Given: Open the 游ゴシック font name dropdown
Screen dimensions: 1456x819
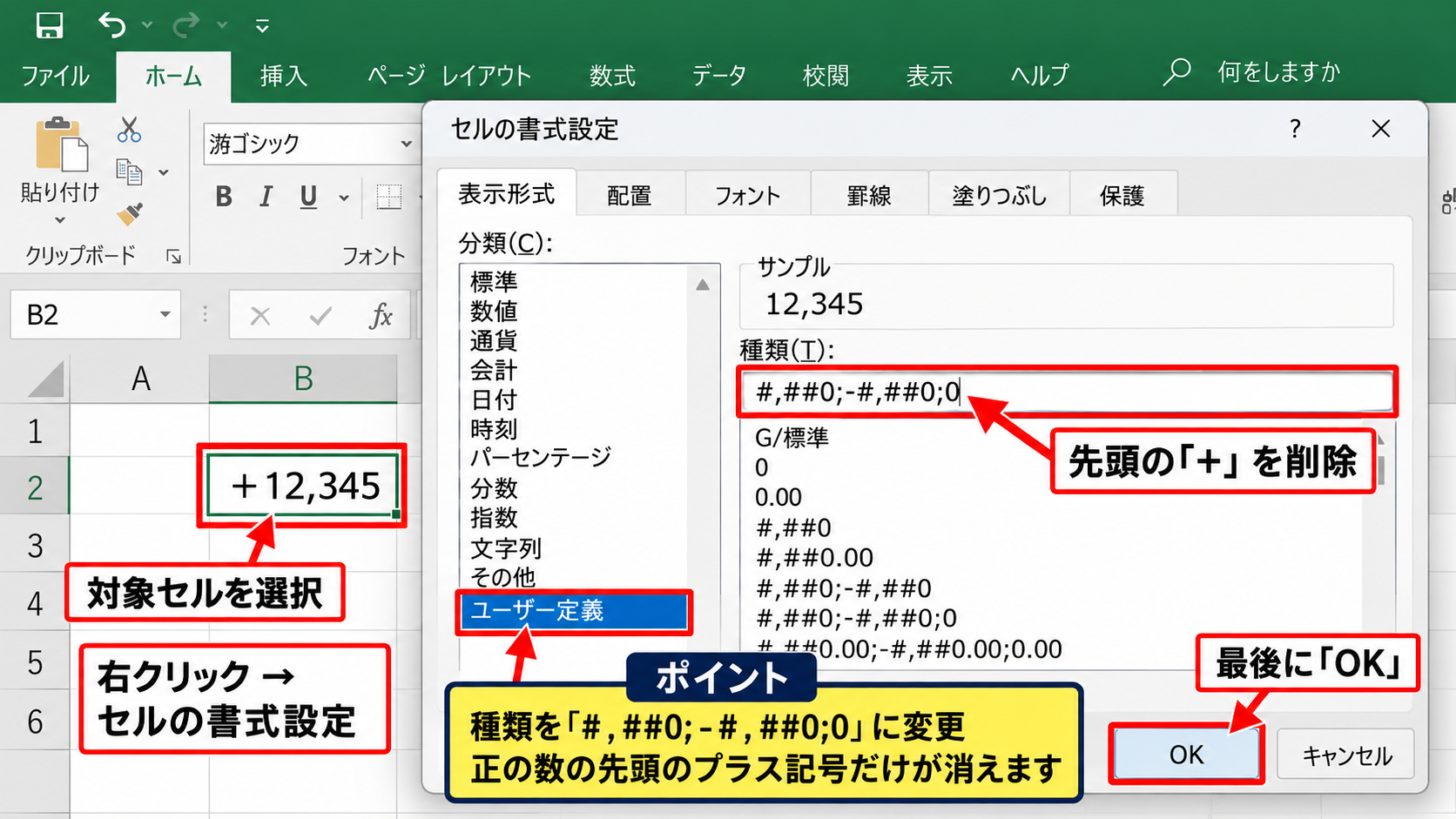Looking at the screenshot, I should (x=407, y=144).
